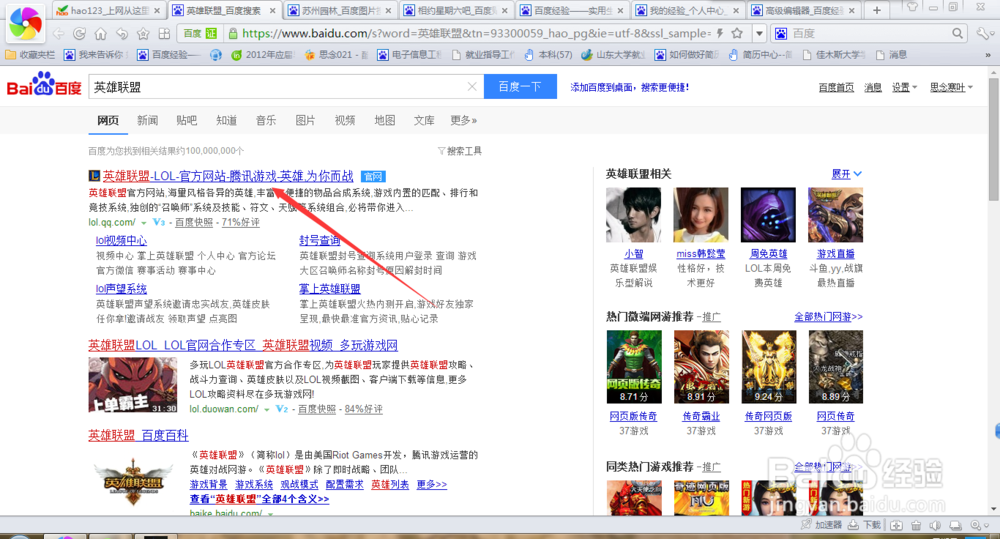Click the Baidu logo
The height and width of the screenshot is (539, 1000).
pos(44,85)
